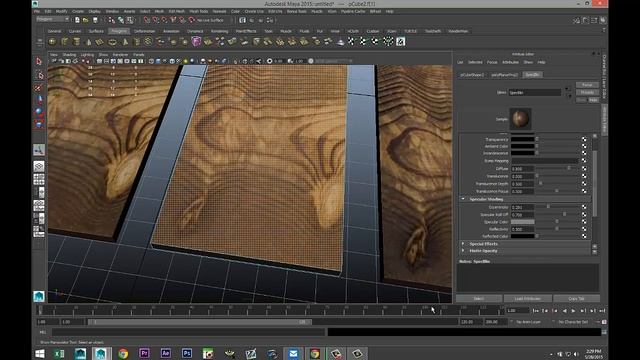Toggle snap to curves

tap(156, 20)
